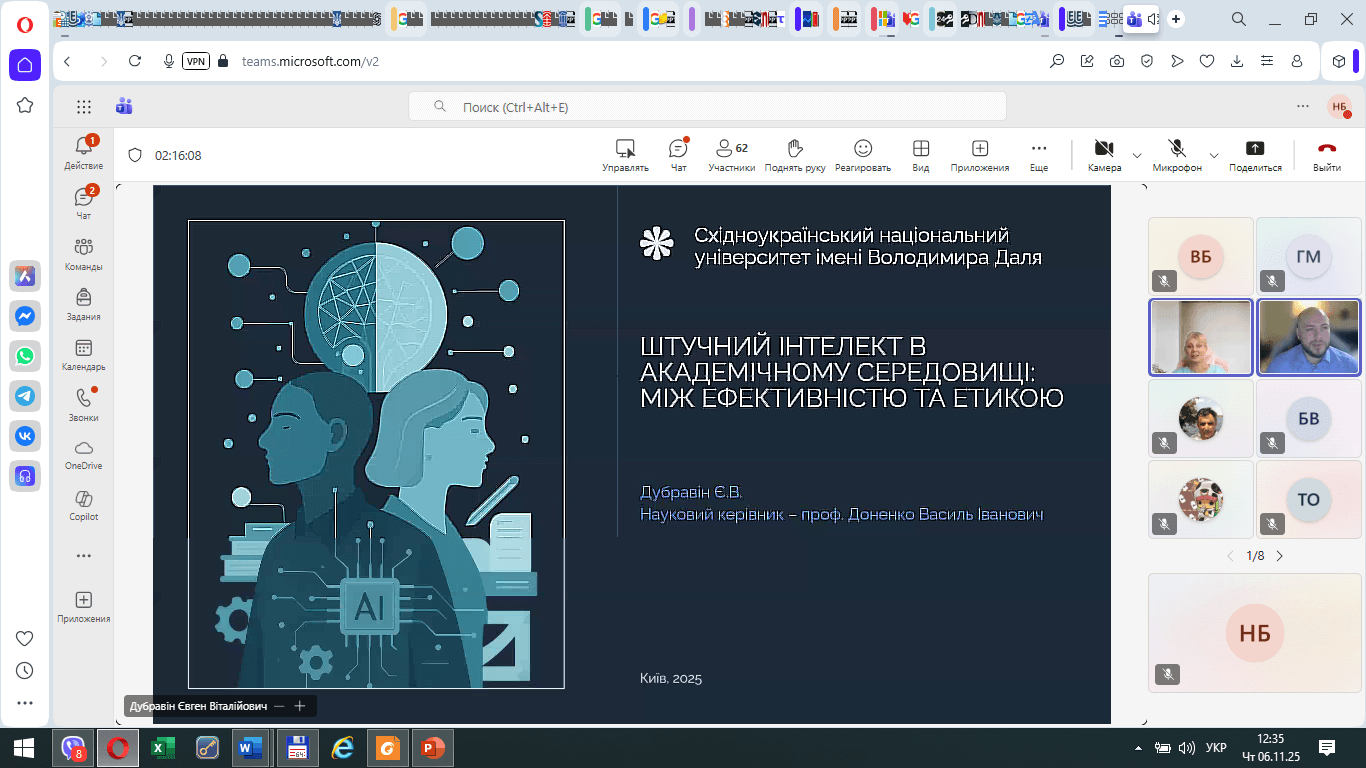Select Управлять in the meeting toolbar
This screenshot has height=768, width=1366.
tap(625, 155)
